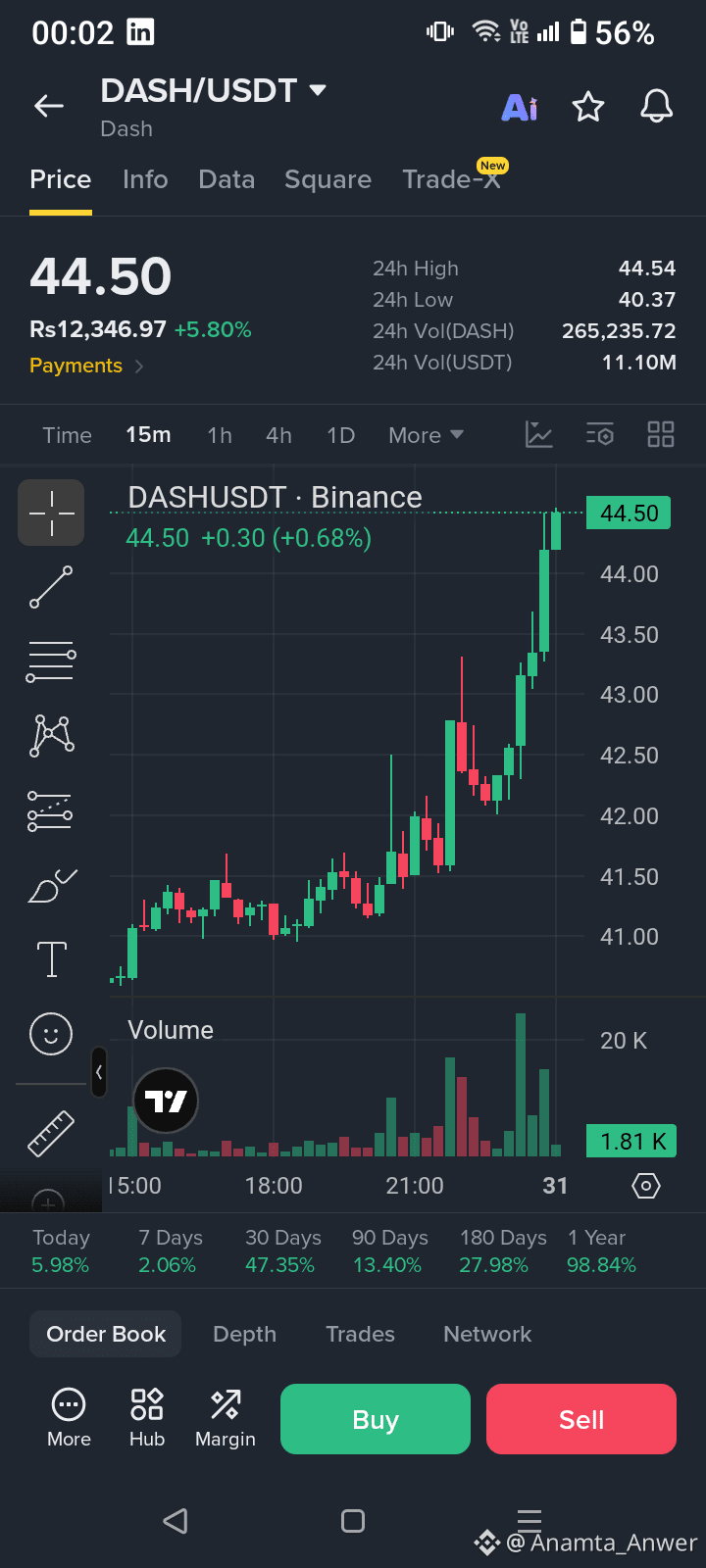Tap the green Buy button
The image size is (706, 1568).
(x=376, y=1419)
